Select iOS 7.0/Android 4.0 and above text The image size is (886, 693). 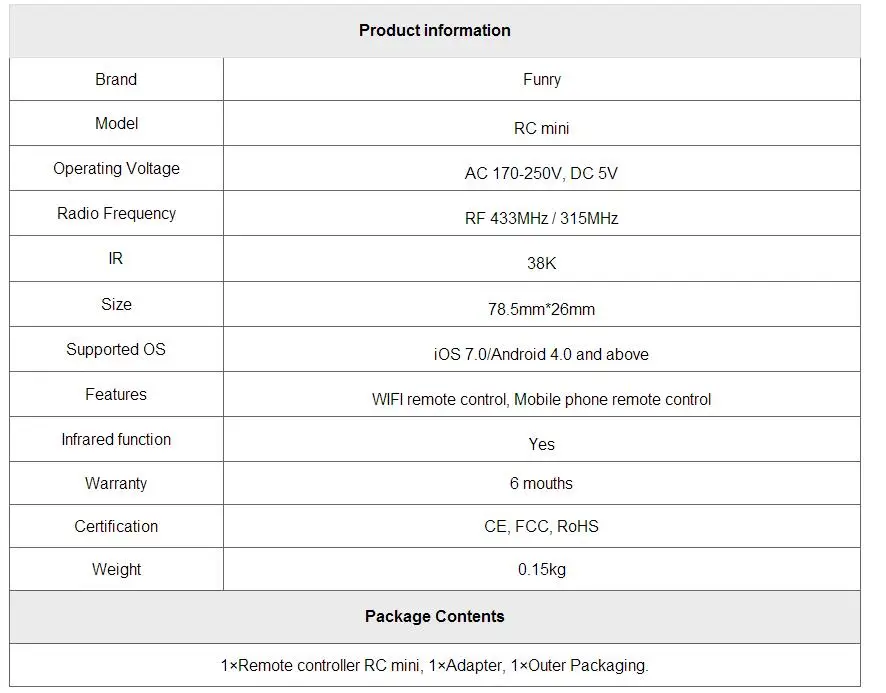[541, 354]
